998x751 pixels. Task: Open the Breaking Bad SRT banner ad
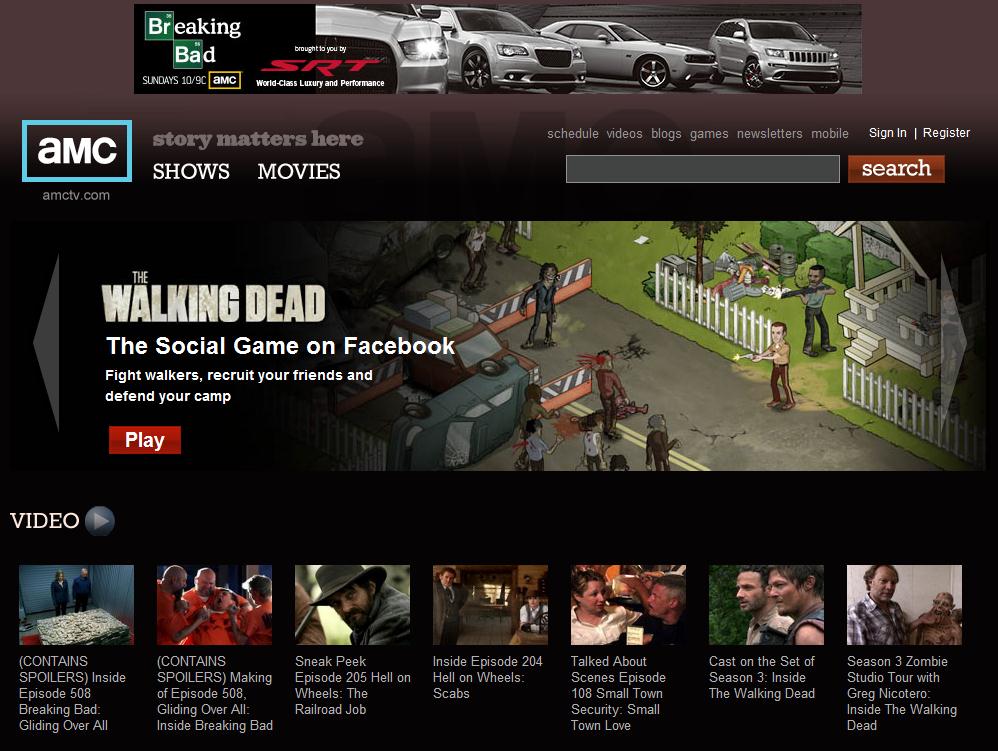pos(498,49)
